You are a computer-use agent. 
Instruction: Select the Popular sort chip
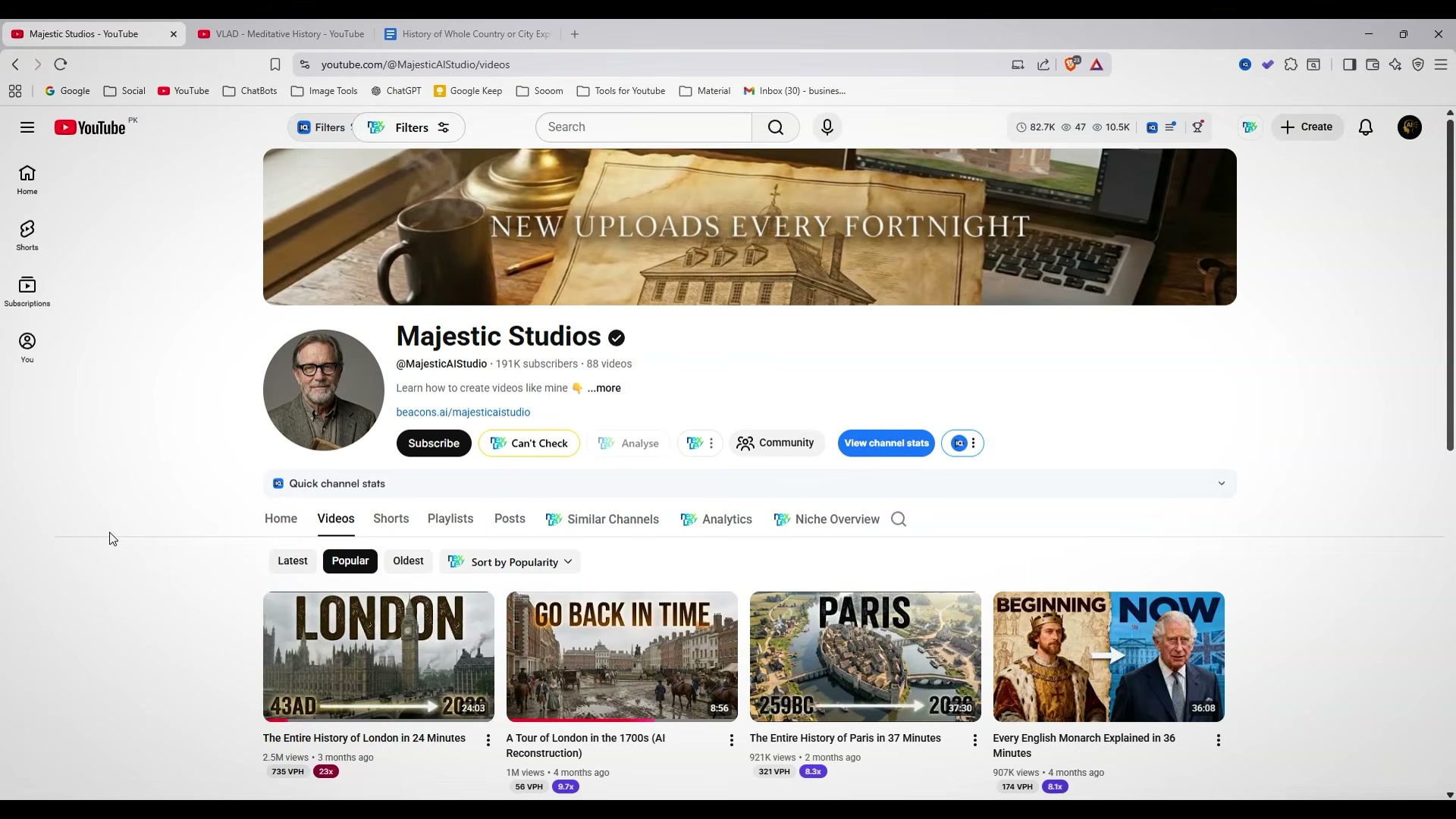[x=350, y=561]
